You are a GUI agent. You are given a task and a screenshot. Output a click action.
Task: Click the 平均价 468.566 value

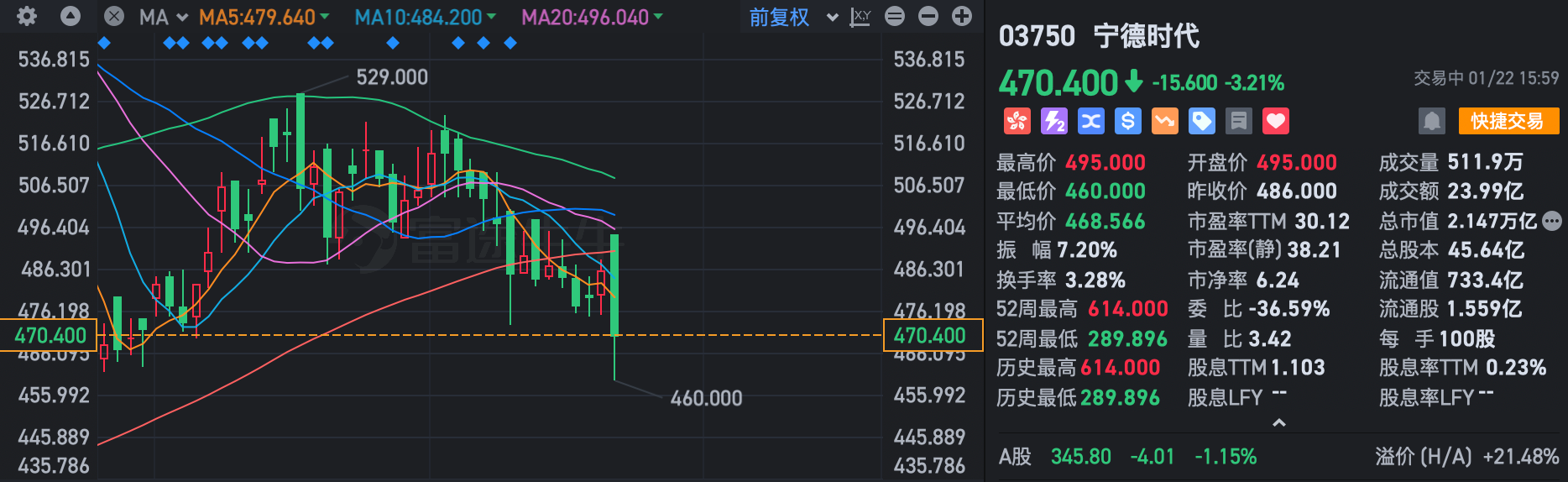[1105, 221]
